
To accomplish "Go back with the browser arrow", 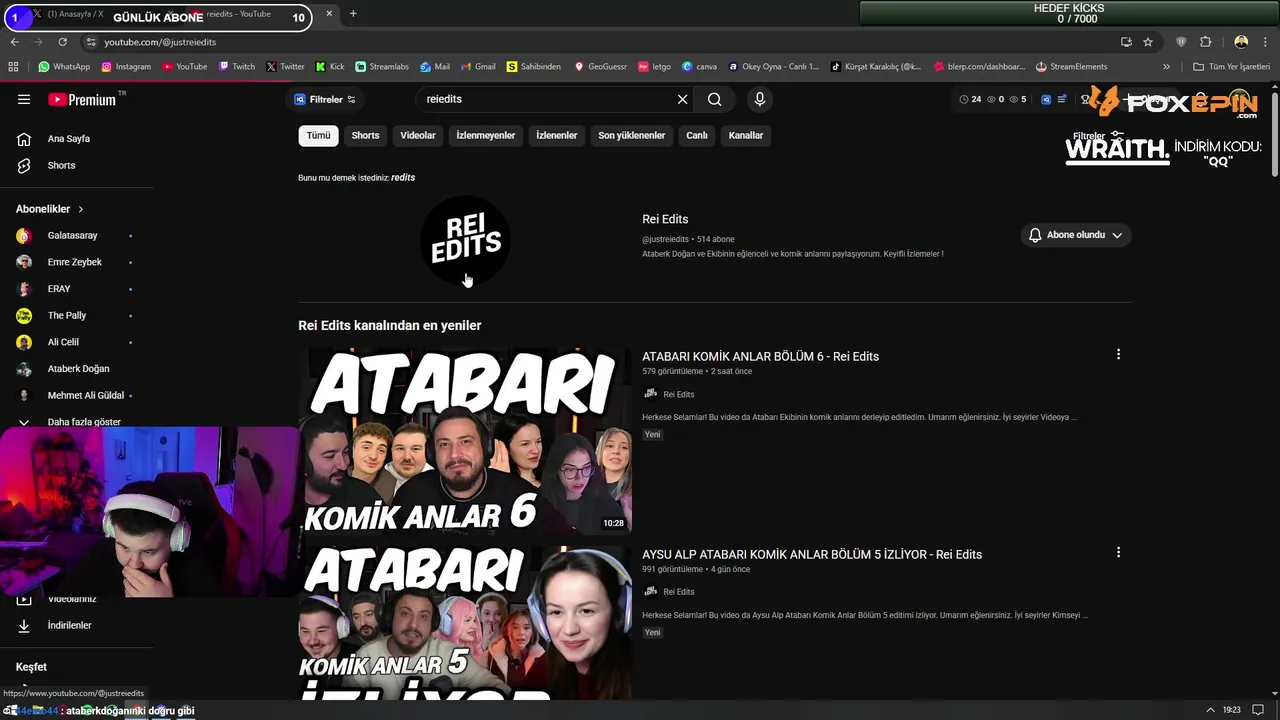I will (x=14, y=42).
